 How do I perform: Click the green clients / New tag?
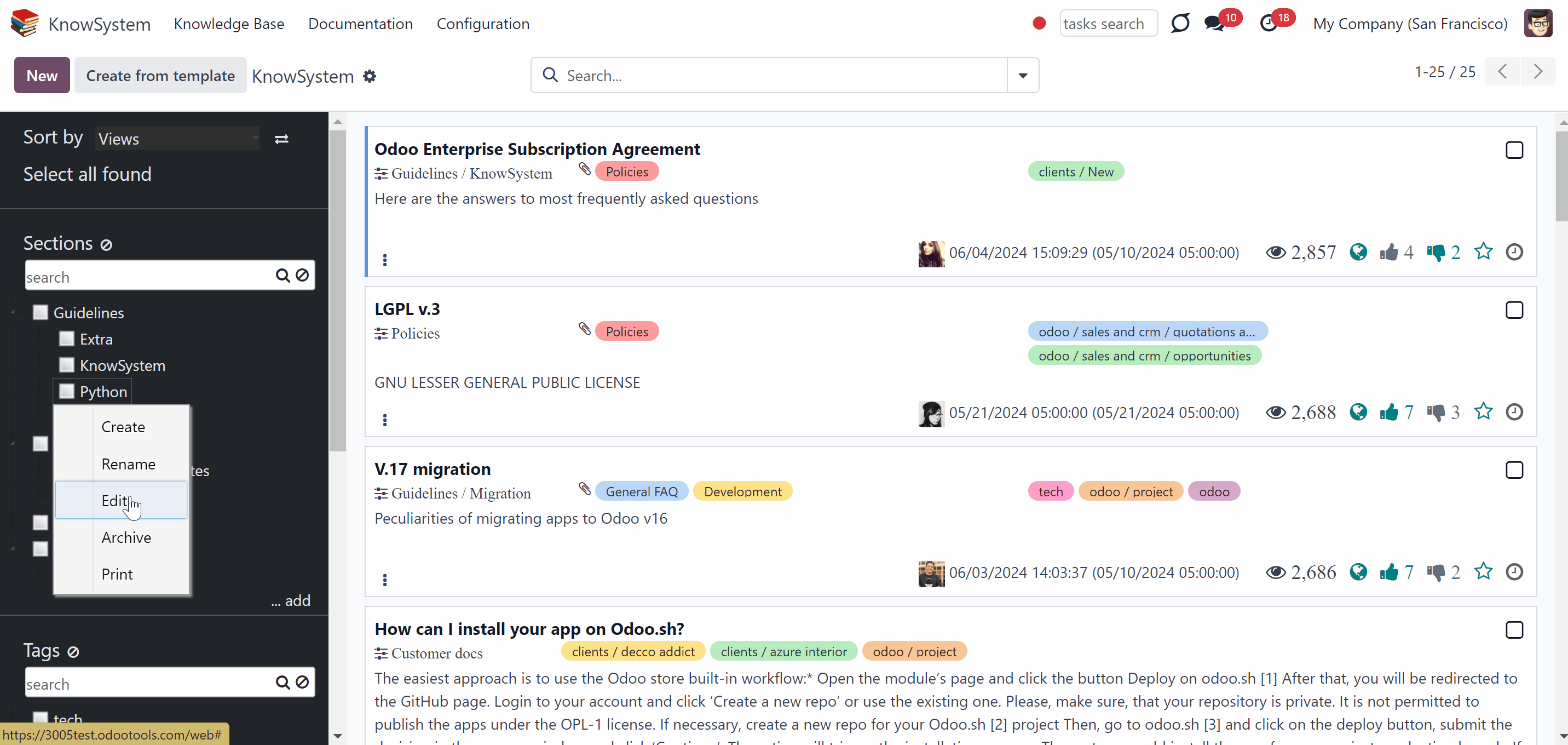pos(1076,172)
